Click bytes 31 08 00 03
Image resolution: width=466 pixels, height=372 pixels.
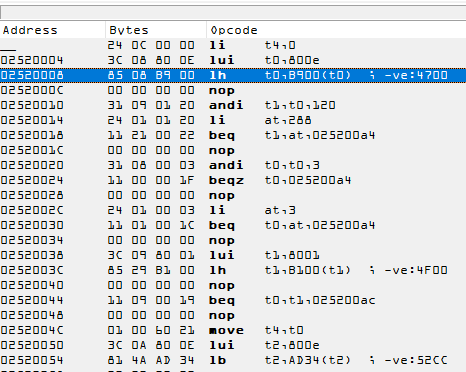click(151, 165)
